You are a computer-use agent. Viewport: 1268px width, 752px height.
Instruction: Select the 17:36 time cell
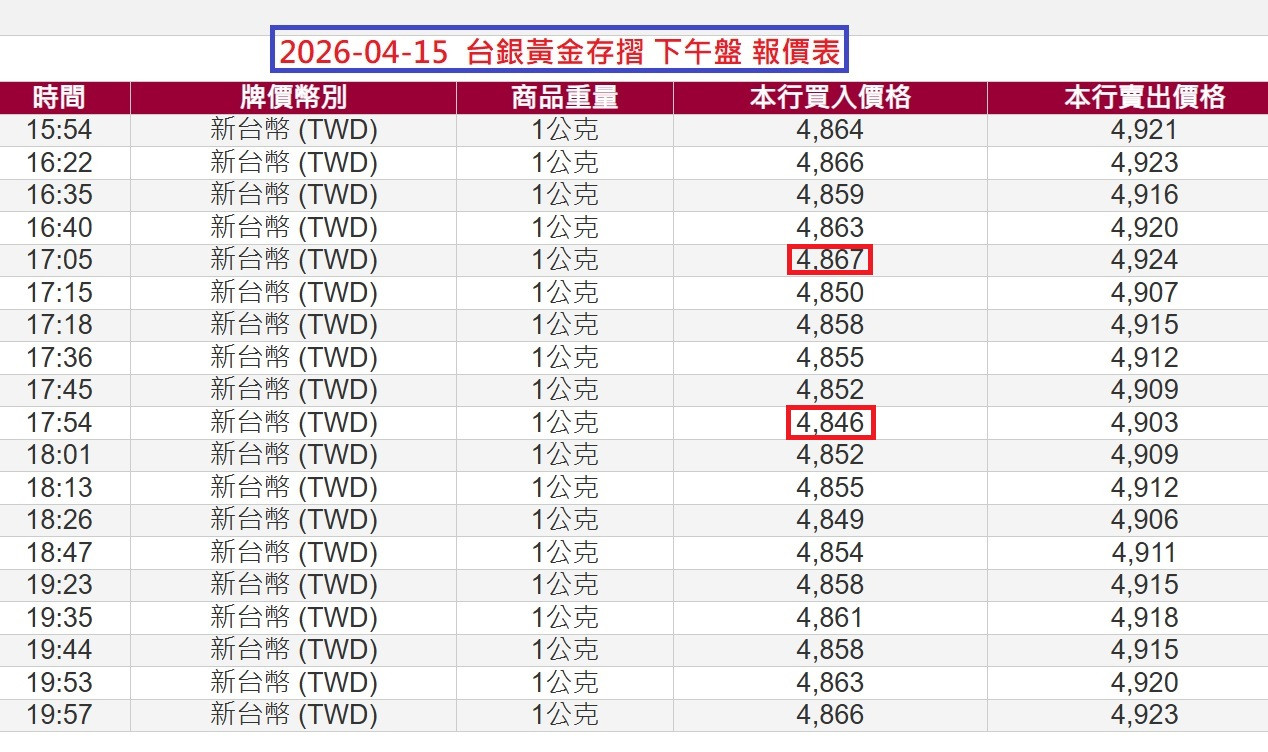pyautogui.click(x=59, y=358)
